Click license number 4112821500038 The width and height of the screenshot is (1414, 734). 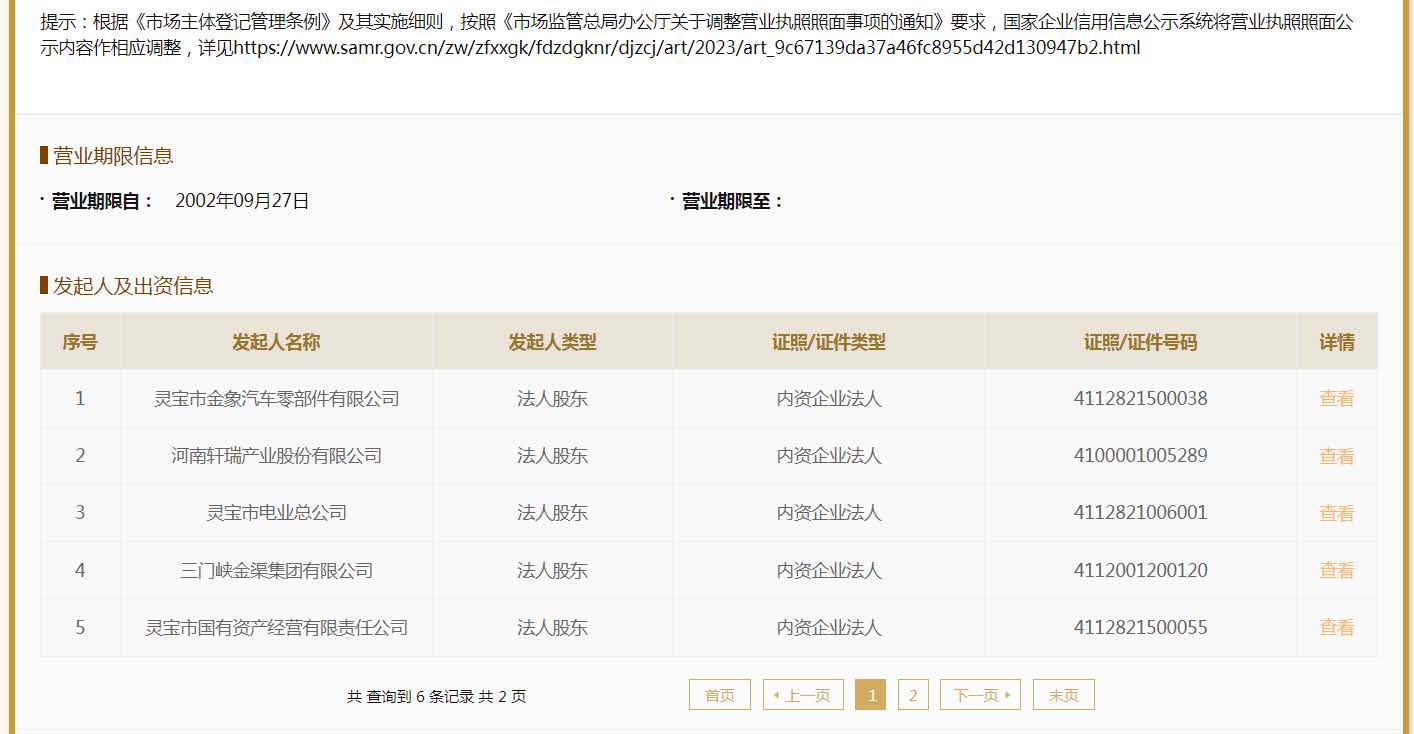(1140, 399)
